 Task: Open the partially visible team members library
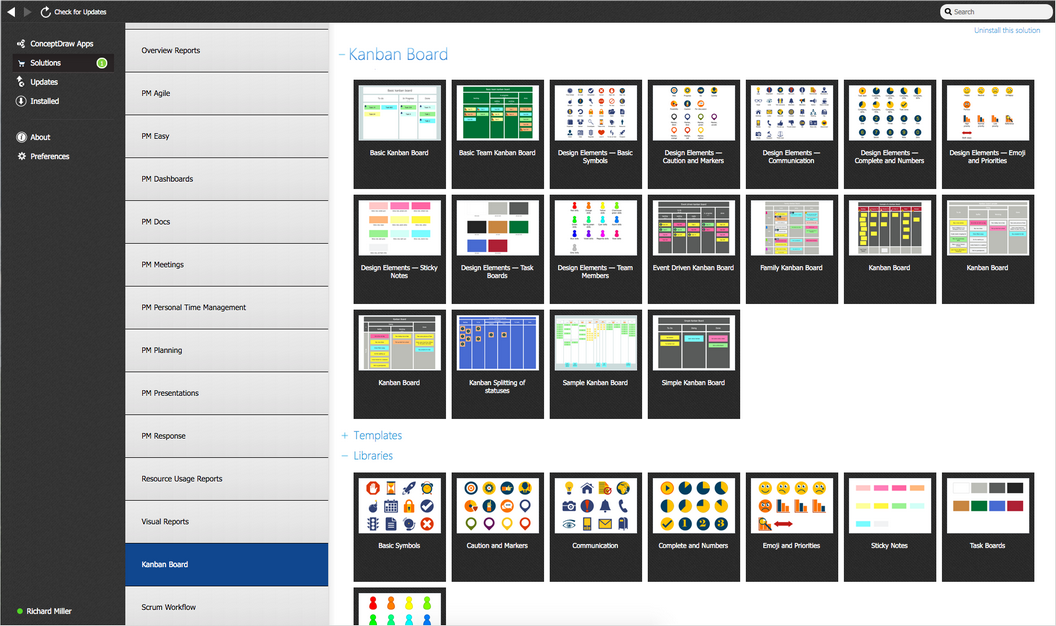[399, 606]
